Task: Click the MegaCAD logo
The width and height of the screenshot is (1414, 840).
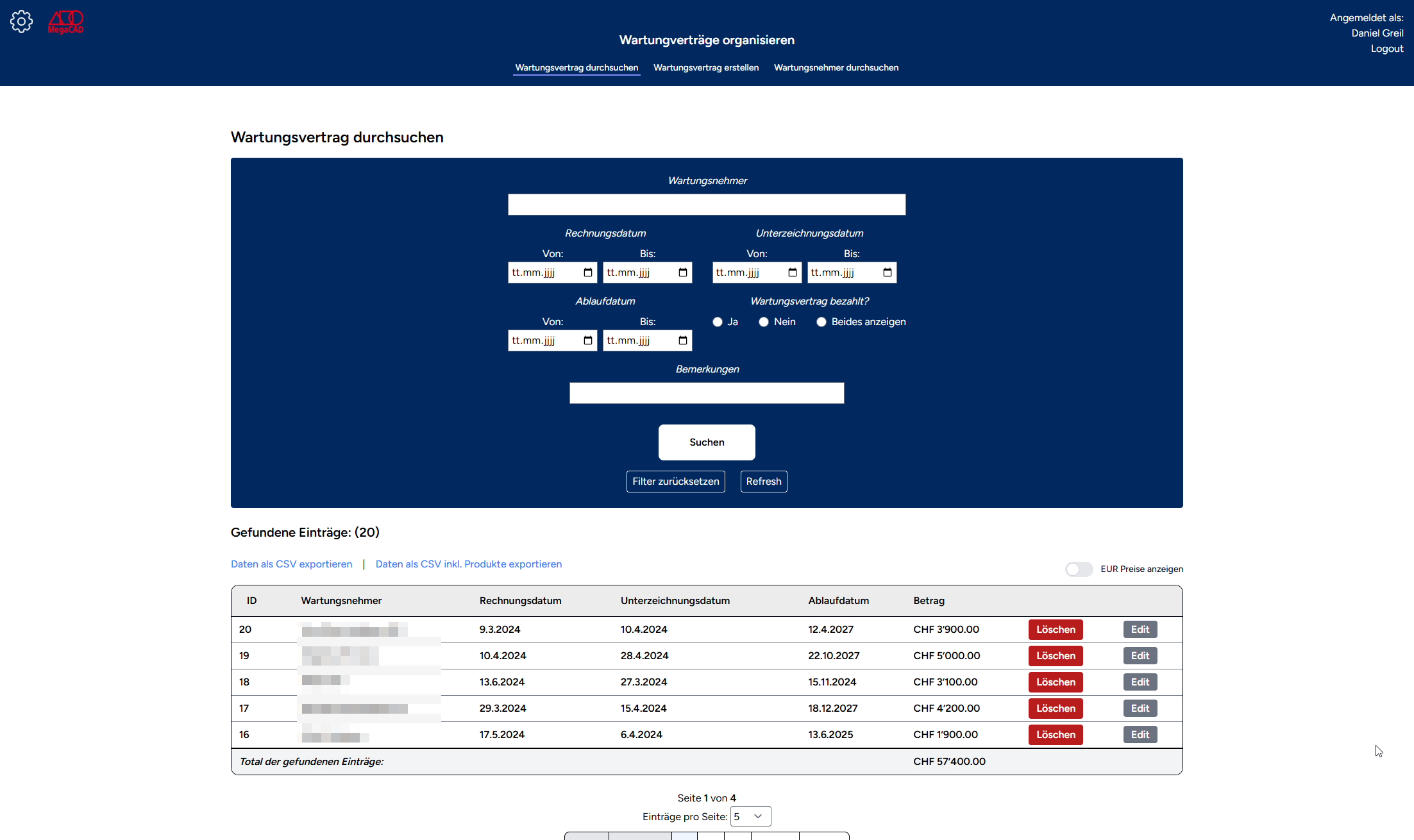Action: coord(65,22)
